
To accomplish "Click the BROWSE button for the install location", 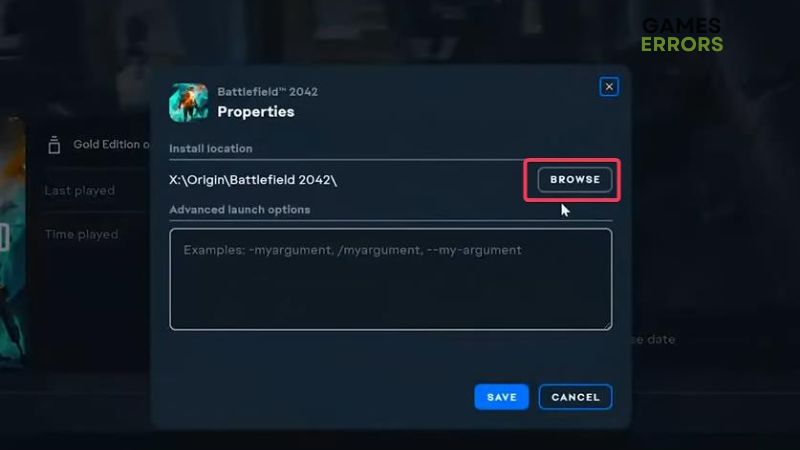I will [x=575, y=180].
